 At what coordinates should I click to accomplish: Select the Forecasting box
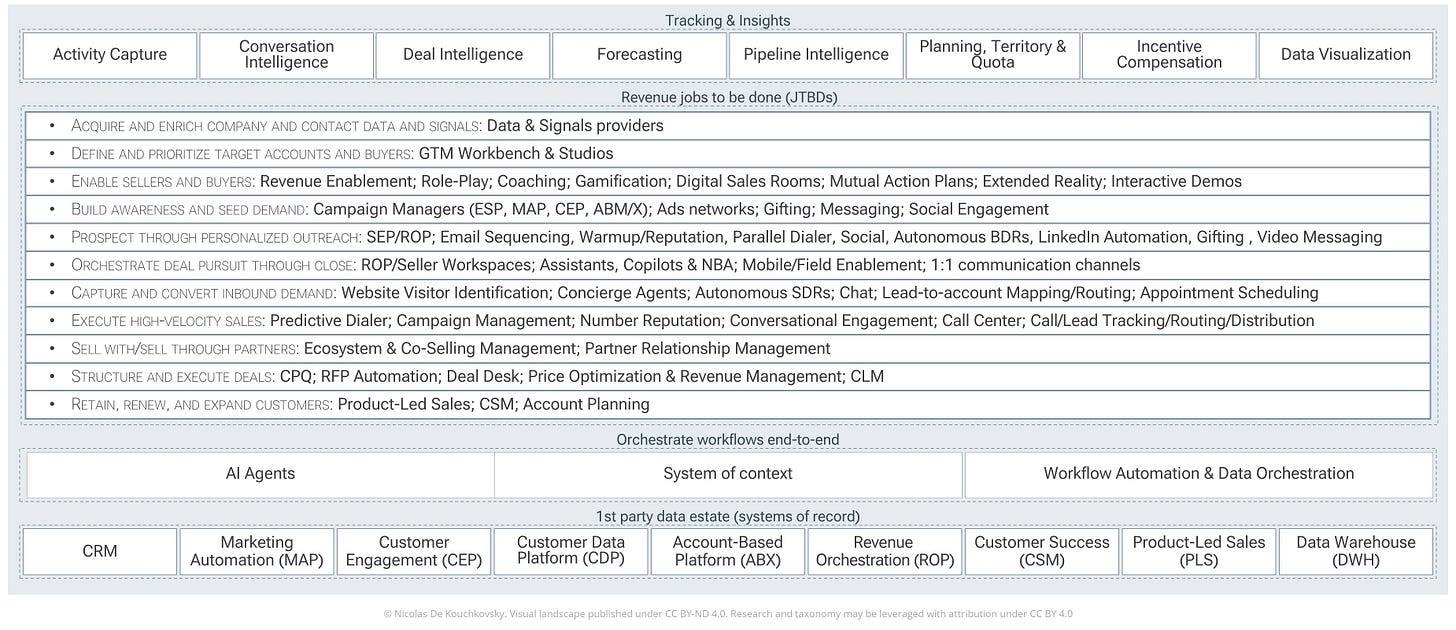[x=639, y=55]
